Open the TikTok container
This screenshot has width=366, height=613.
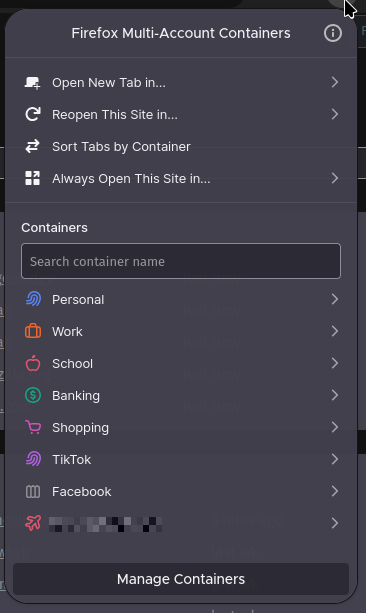181,459
